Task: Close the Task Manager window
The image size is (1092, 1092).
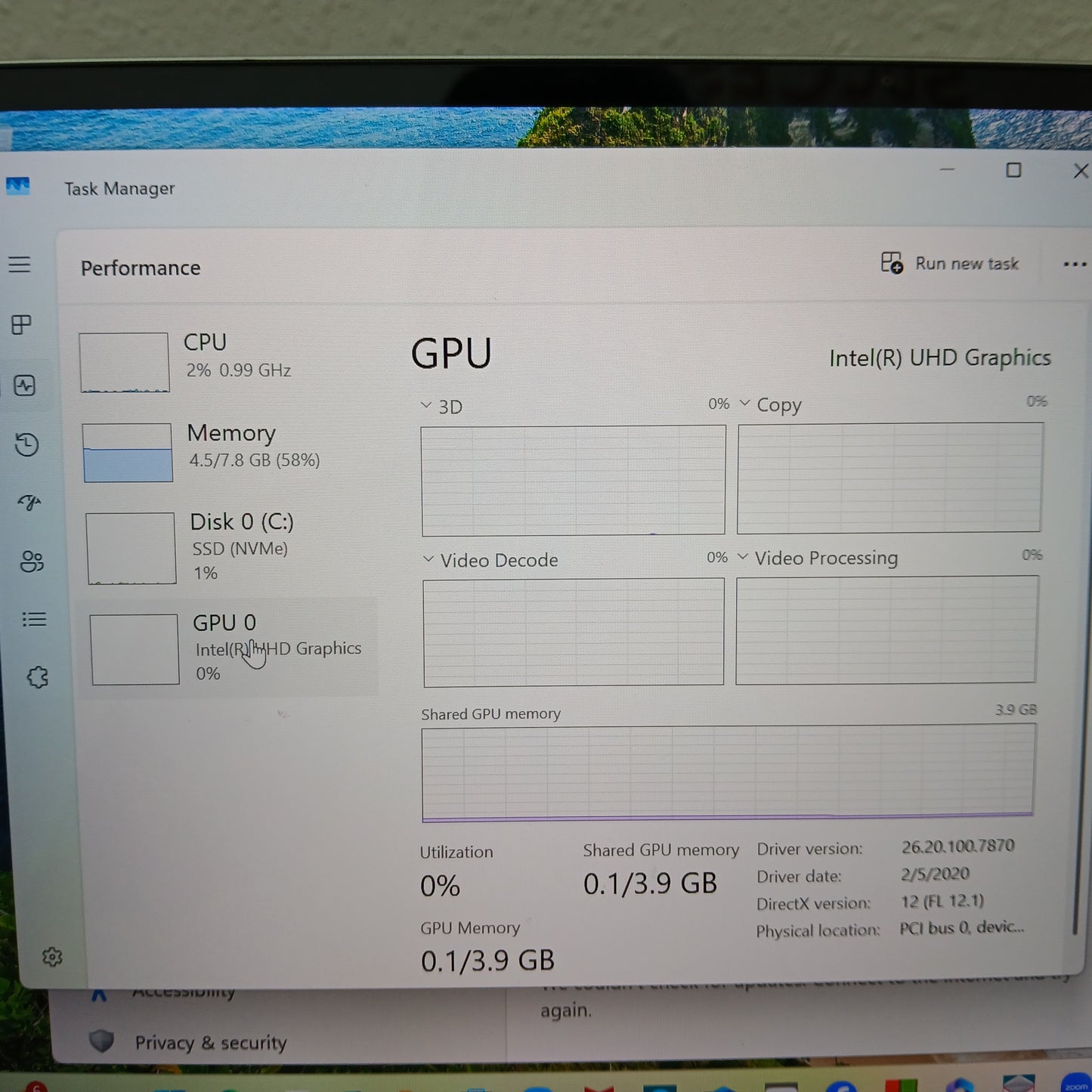Action: pos(1081,171)
